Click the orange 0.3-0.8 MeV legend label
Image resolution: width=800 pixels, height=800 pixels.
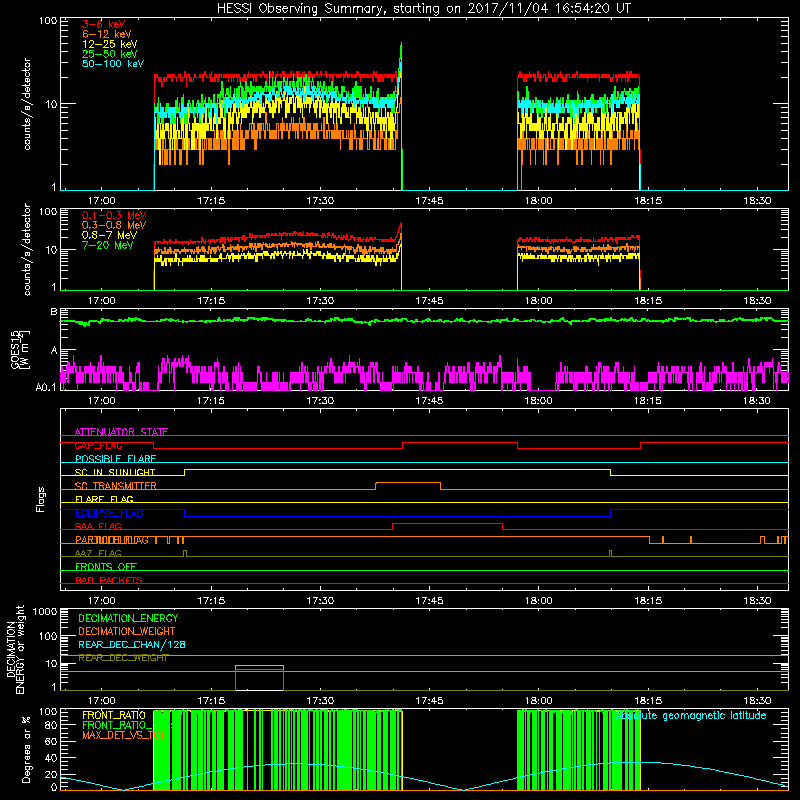[114, 225]
